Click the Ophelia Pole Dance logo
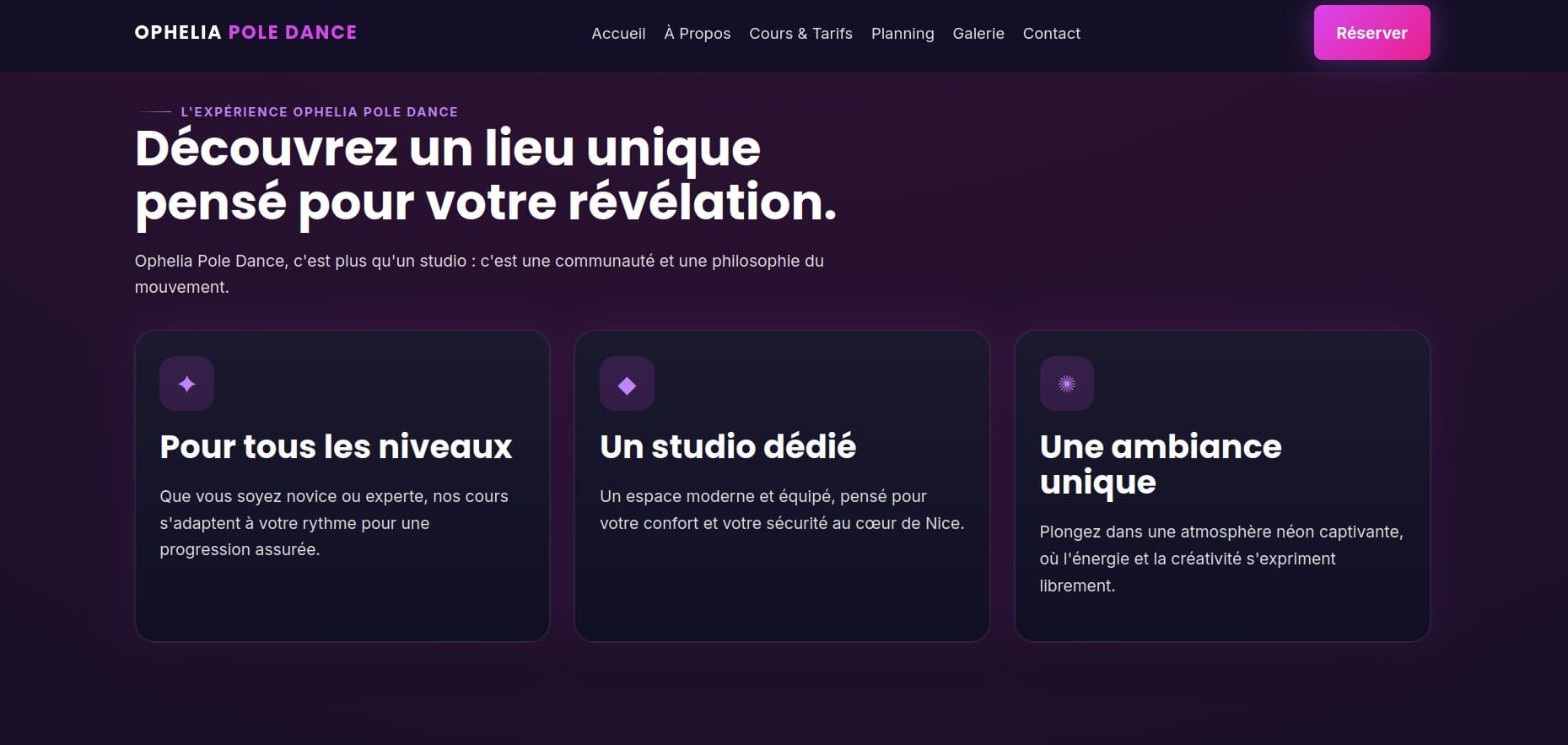This screenshot has width=1568, height=745. 245,32
